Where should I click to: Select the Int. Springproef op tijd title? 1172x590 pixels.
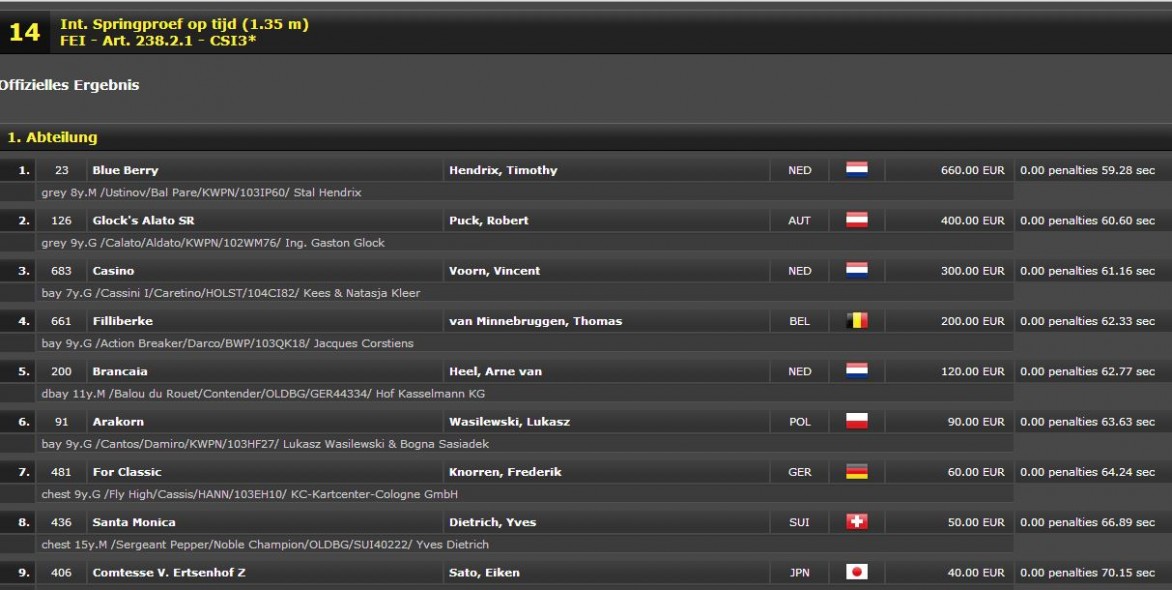[x=184, y=24]
